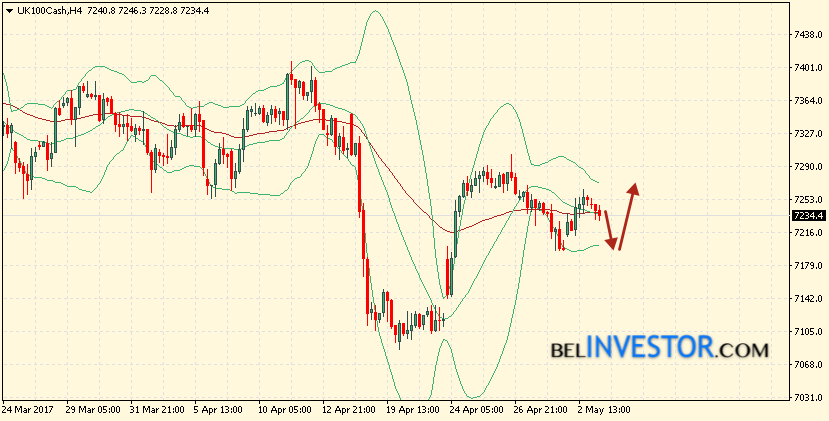Screen dimensions: 829x421
Task: Pick the 7253.0 price axis label
Action: coord(808,199)
